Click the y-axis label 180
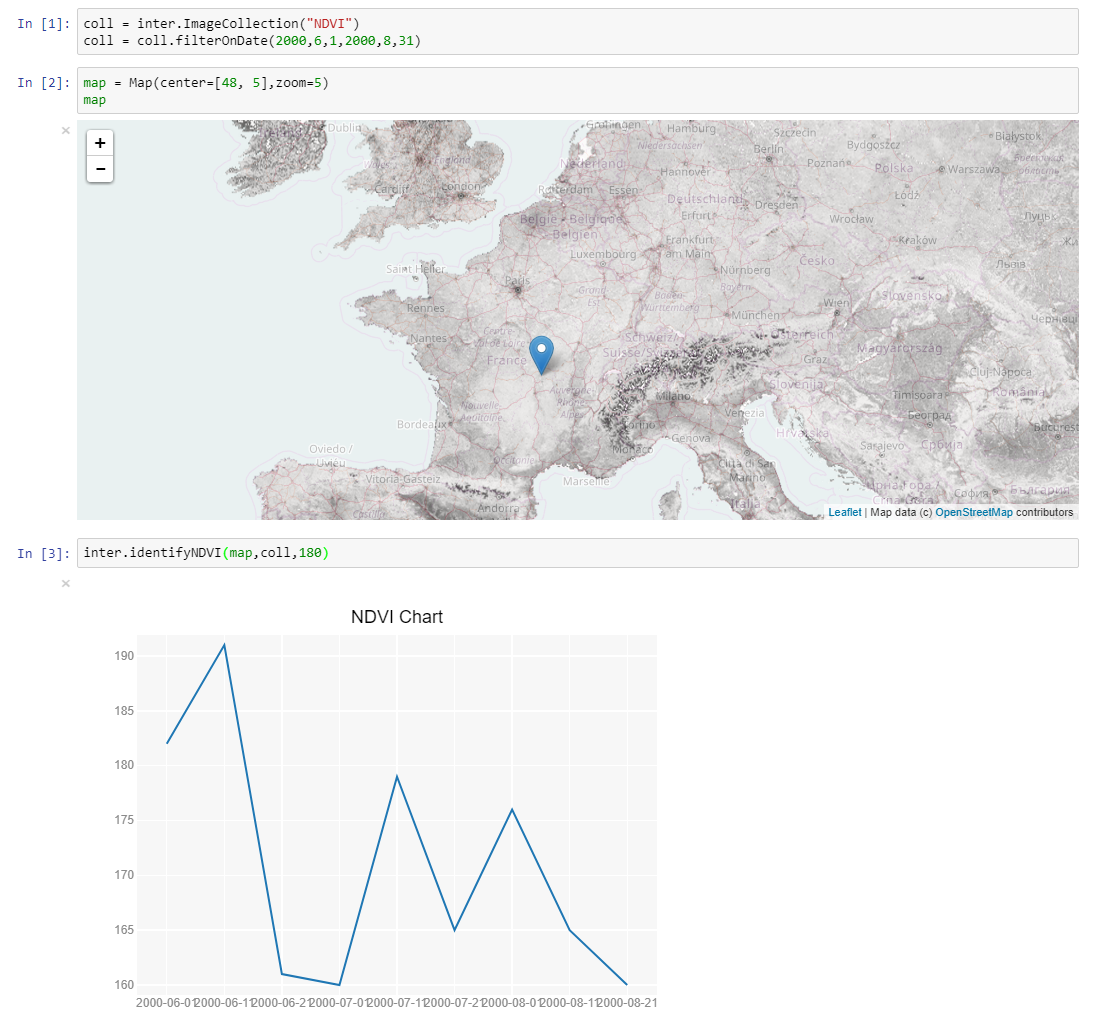1093x1028 pixels. point(124,765)
